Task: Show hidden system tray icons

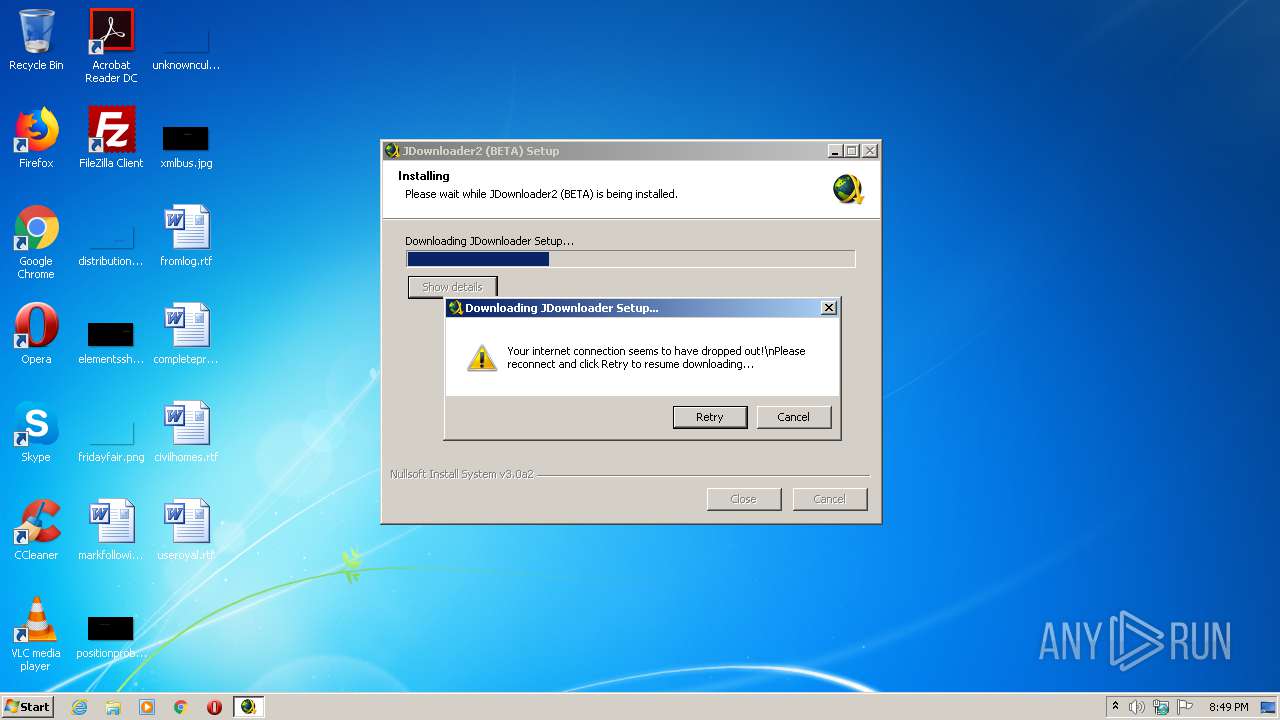Action: (x=1115, y=707)
